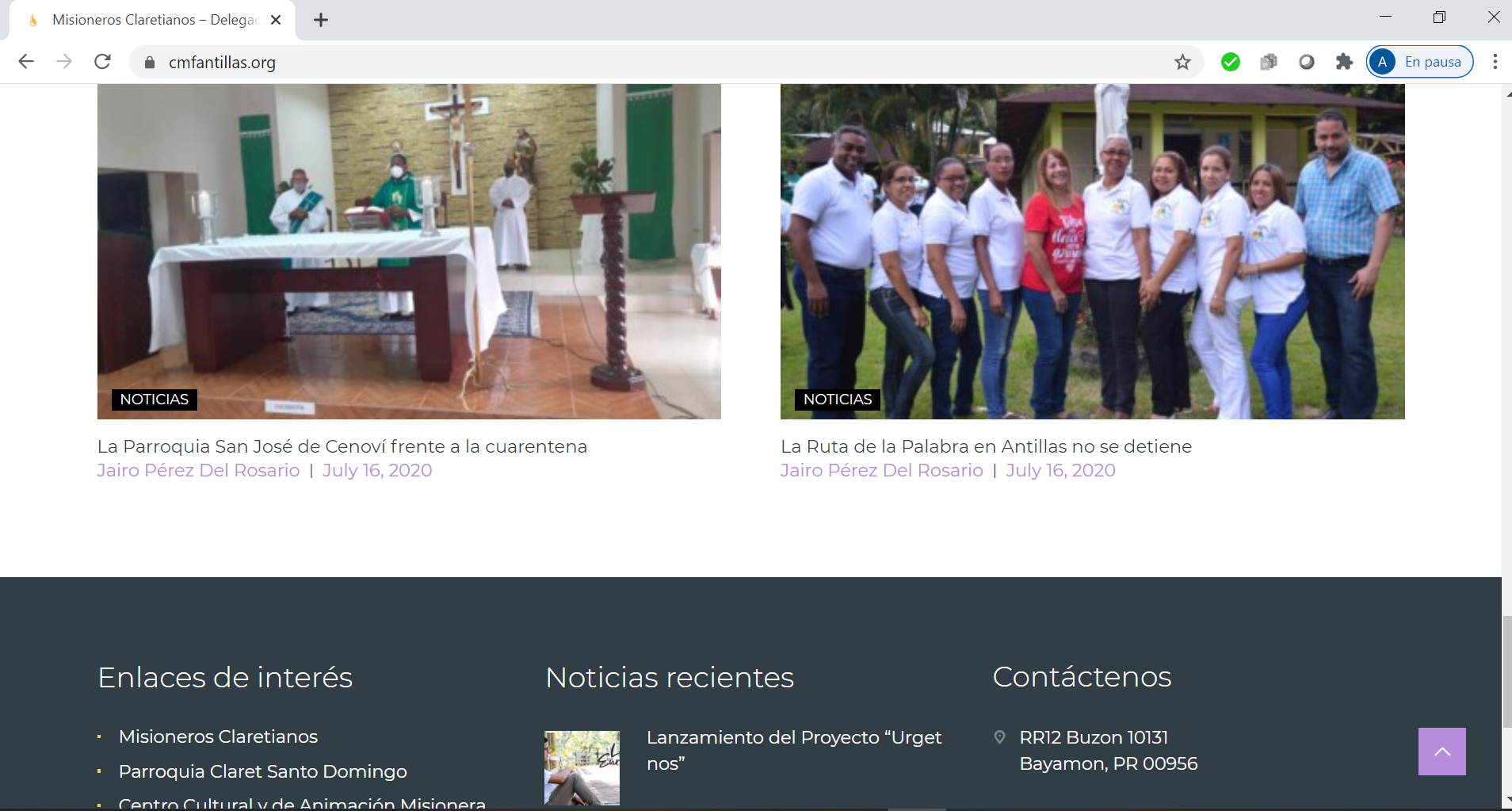Click the purple scroll-to-top arrow button
The image size is (1512, 811).
click(x=1442, y=752)
